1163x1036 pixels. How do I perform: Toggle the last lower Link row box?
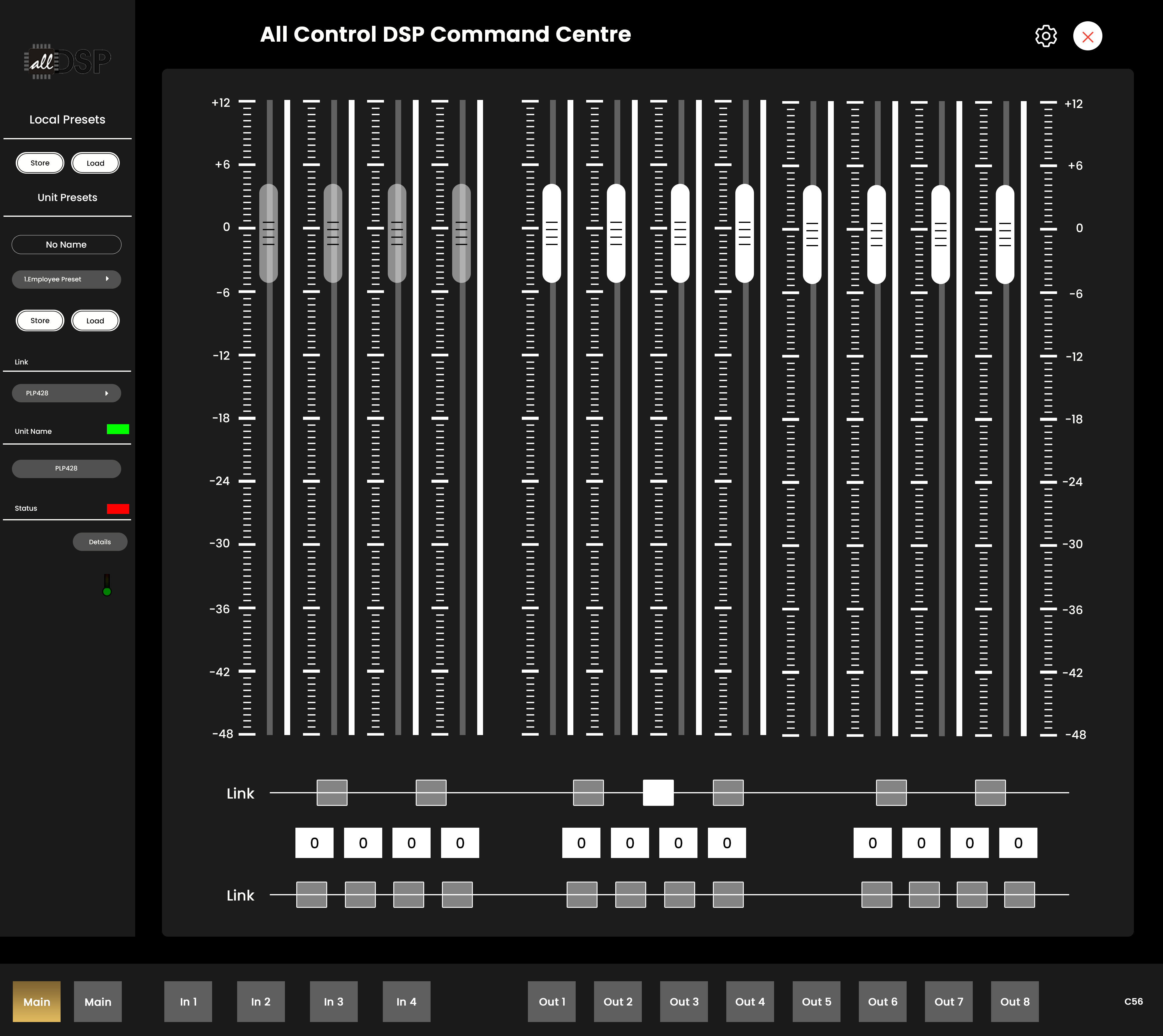(x=1019, y=894)
